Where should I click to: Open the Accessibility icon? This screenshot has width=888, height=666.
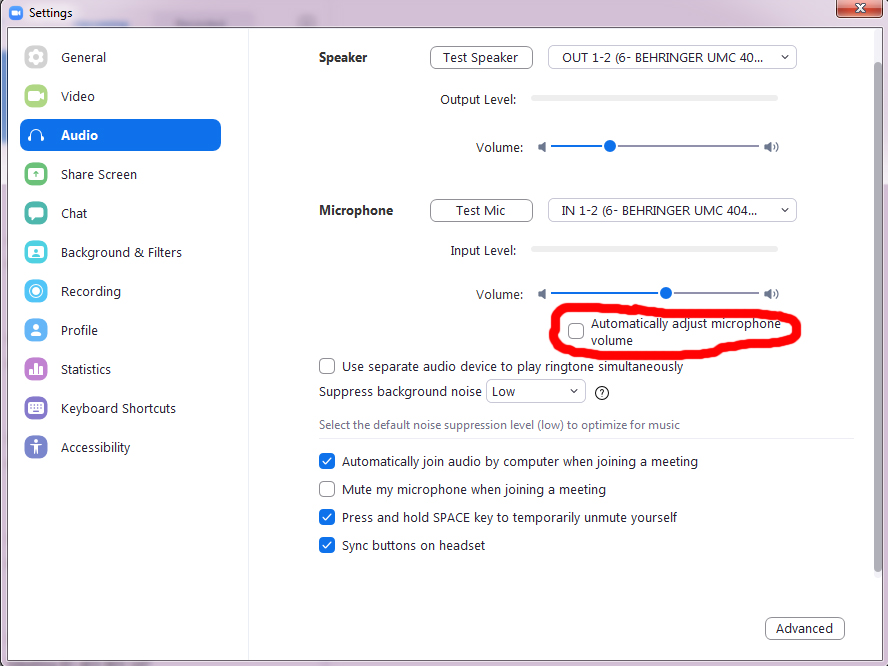[36, 447]
